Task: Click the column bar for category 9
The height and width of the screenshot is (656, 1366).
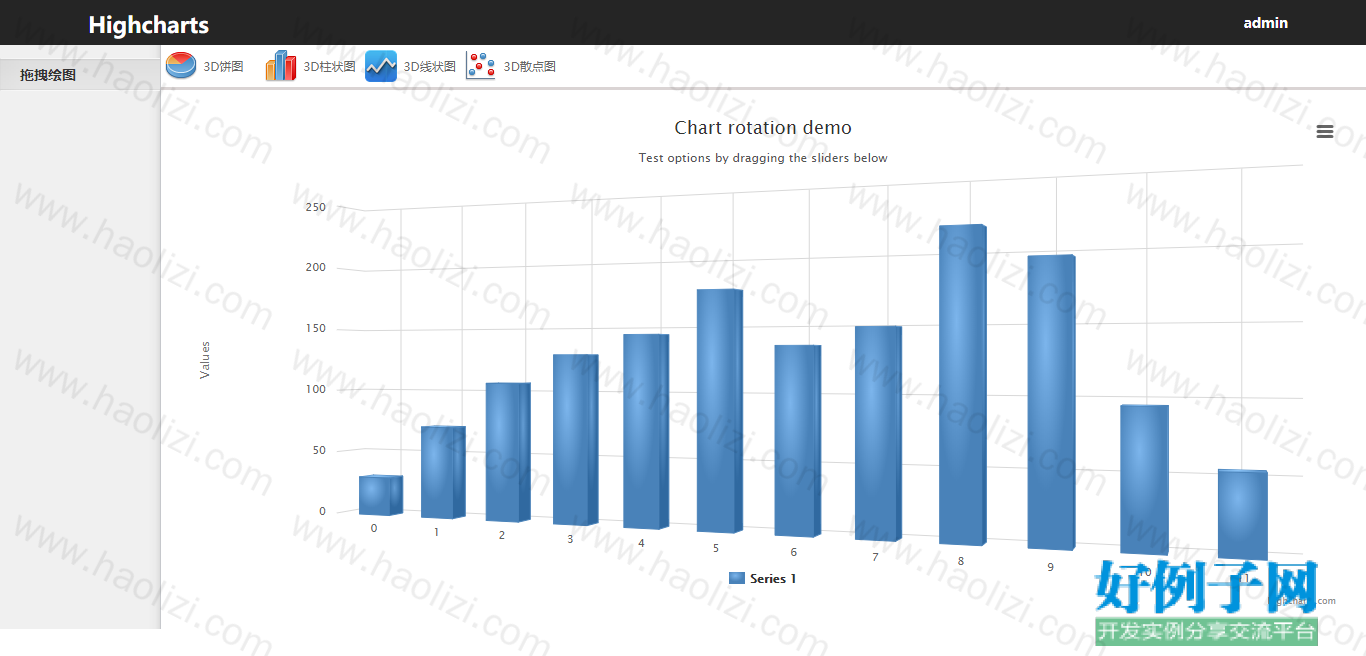Action: (1051, 403)
